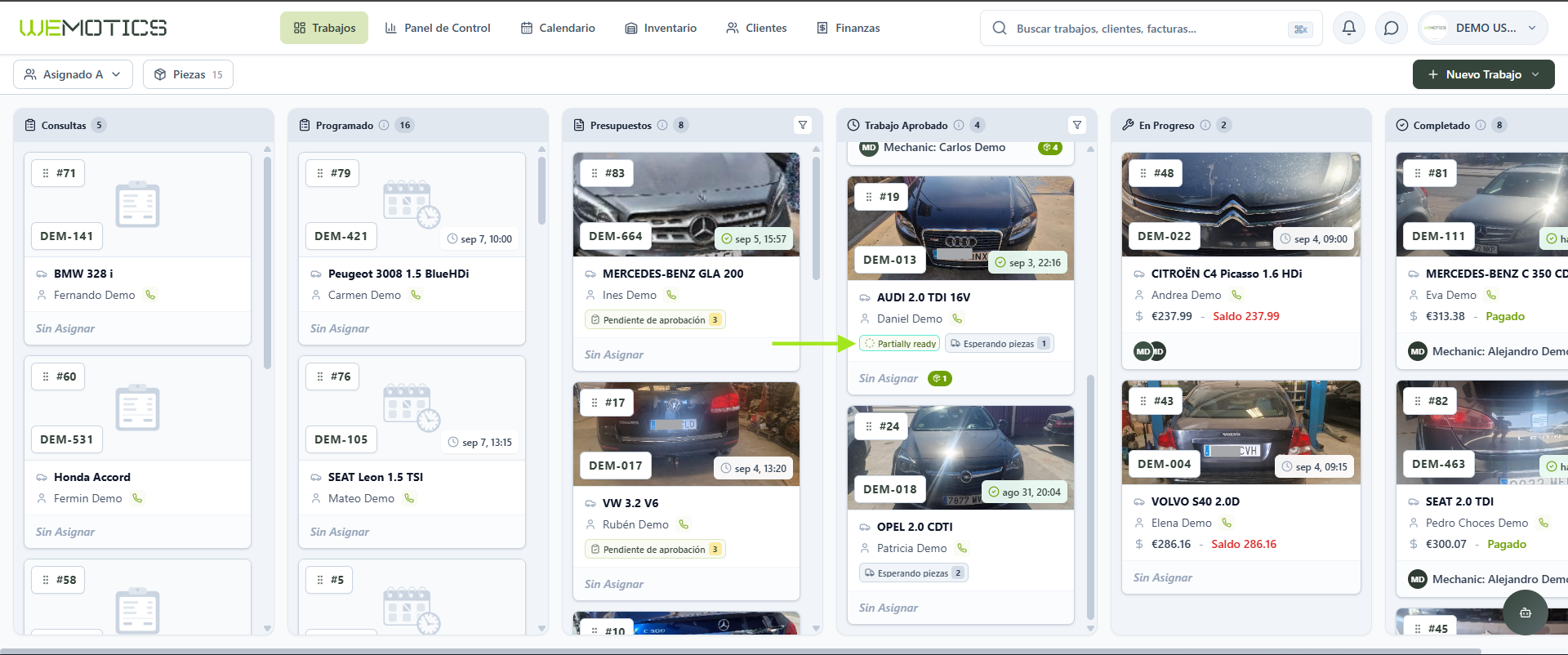Switch to the Calendario tab
Screen dimensions: 1568x655
tap(558, 28)
